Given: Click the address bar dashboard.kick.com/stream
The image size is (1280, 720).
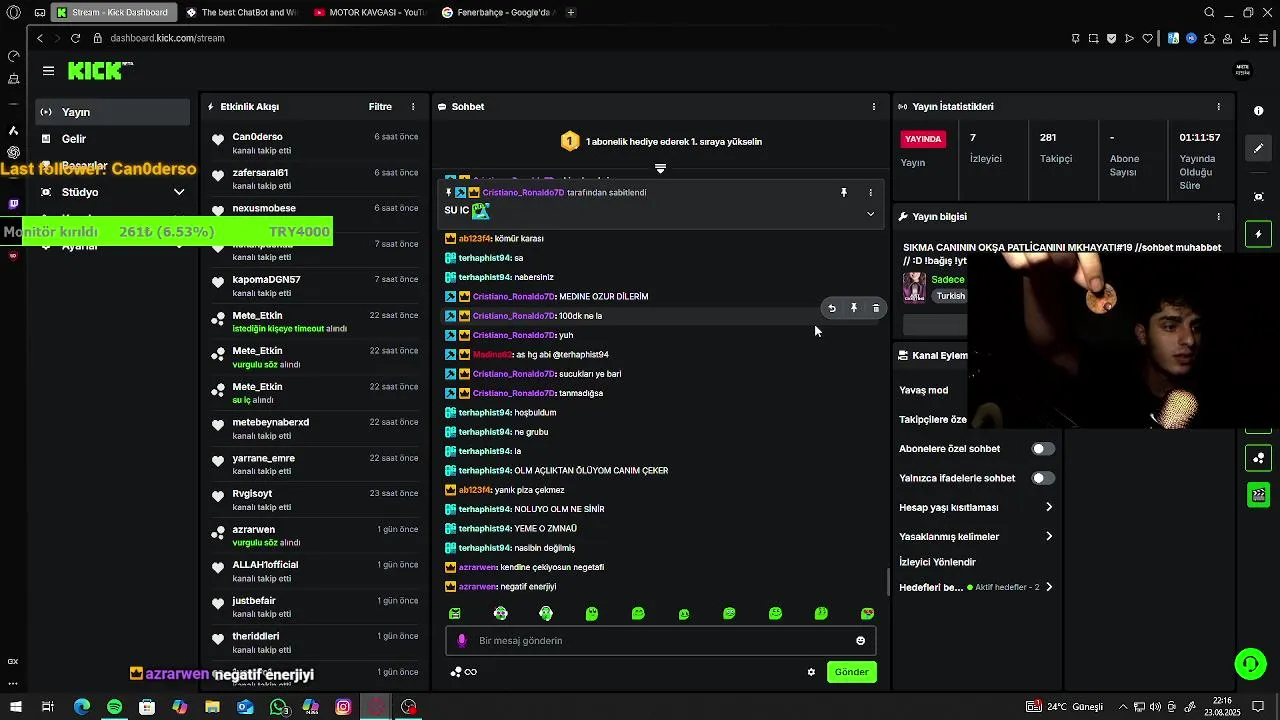Looking at the screenshot, I should (167, 38).
